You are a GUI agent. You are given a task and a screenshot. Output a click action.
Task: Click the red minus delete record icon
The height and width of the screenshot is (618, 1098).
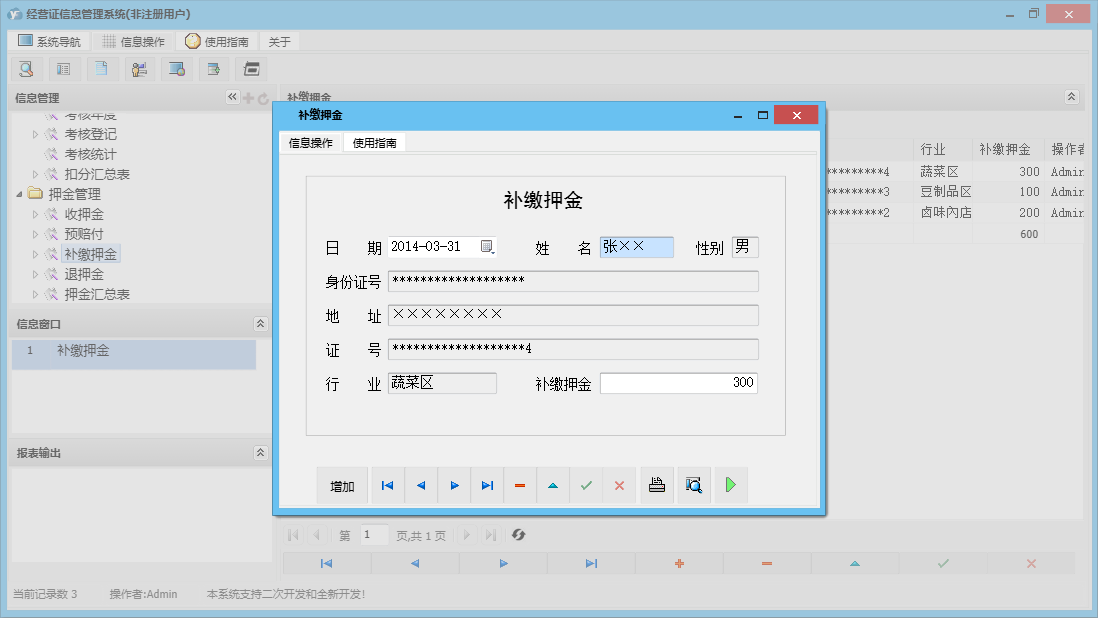click(520, 486)
